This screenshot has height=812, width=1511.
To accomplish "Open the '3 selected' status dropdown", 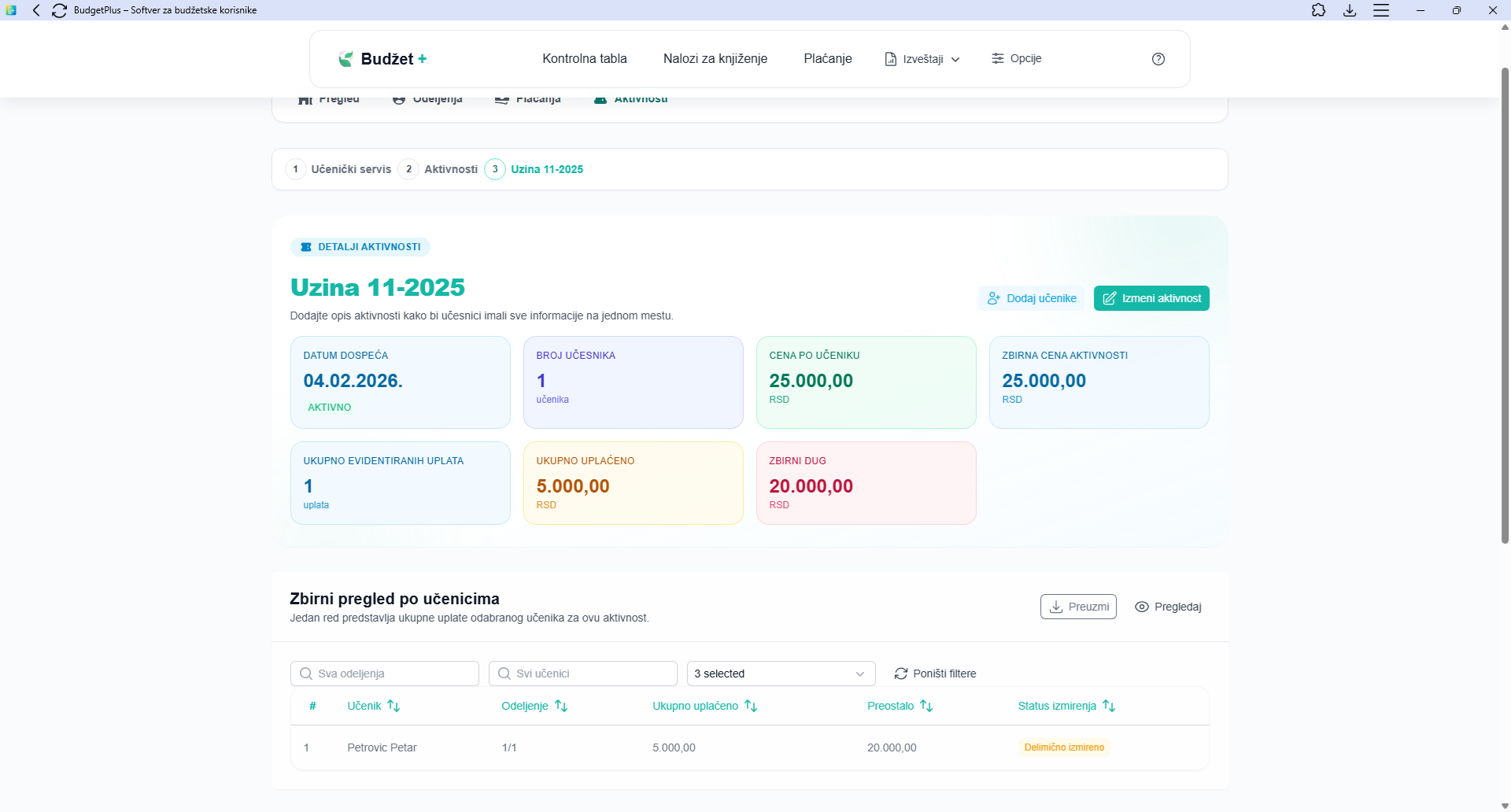I will click(780, 674).
